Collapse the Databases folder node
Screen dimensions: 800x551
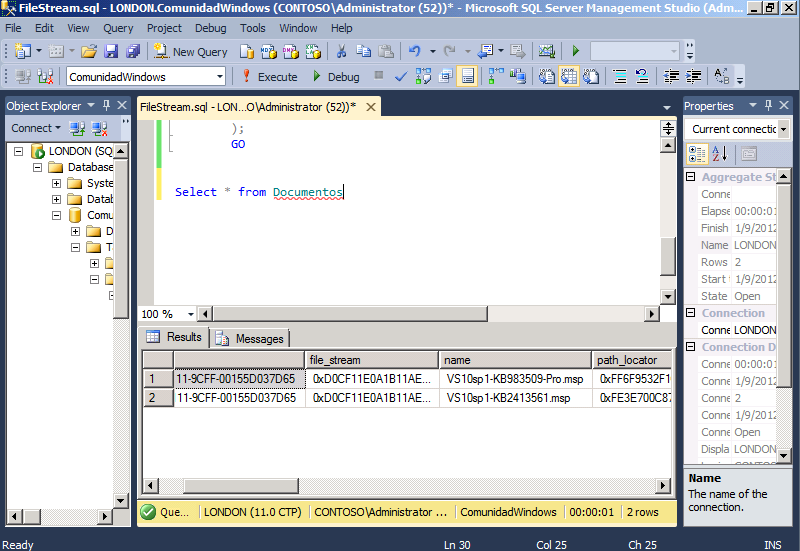37,167
